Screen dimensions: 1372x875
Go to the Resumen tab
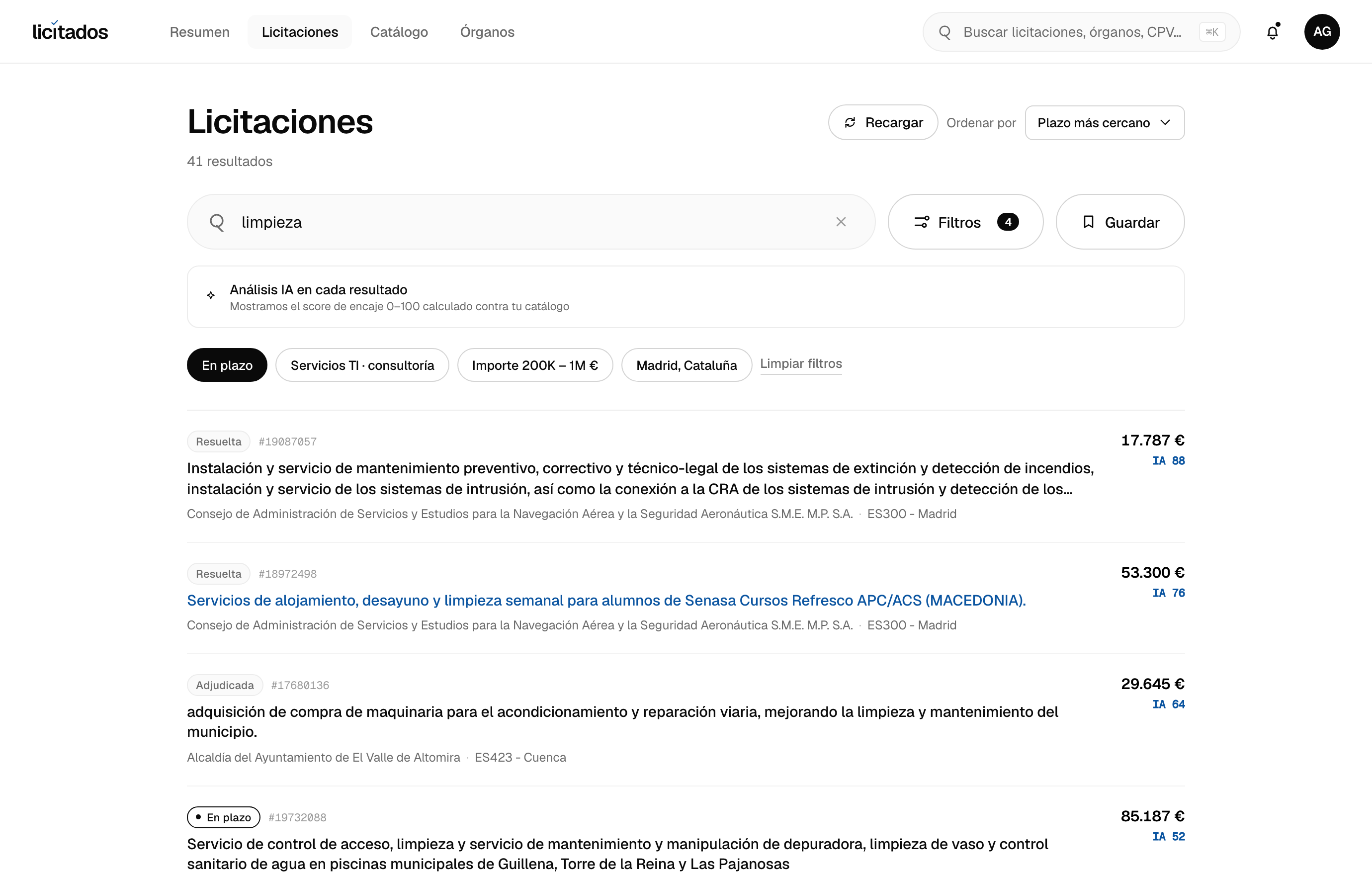pos(199,32)
